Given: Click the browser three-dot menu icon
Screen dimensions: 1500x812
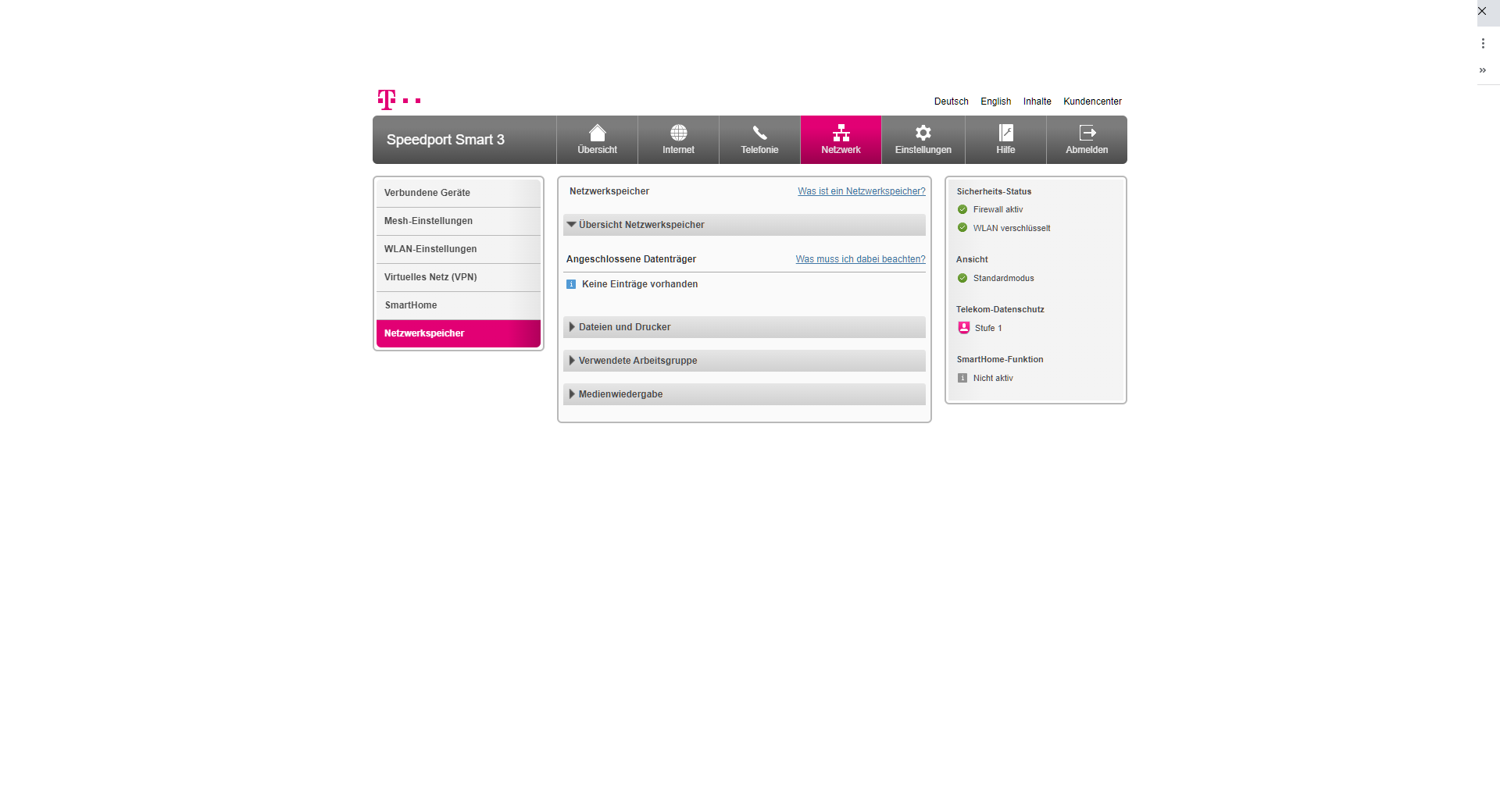Looking at the screenshot, I should (x=1483, y=44).
